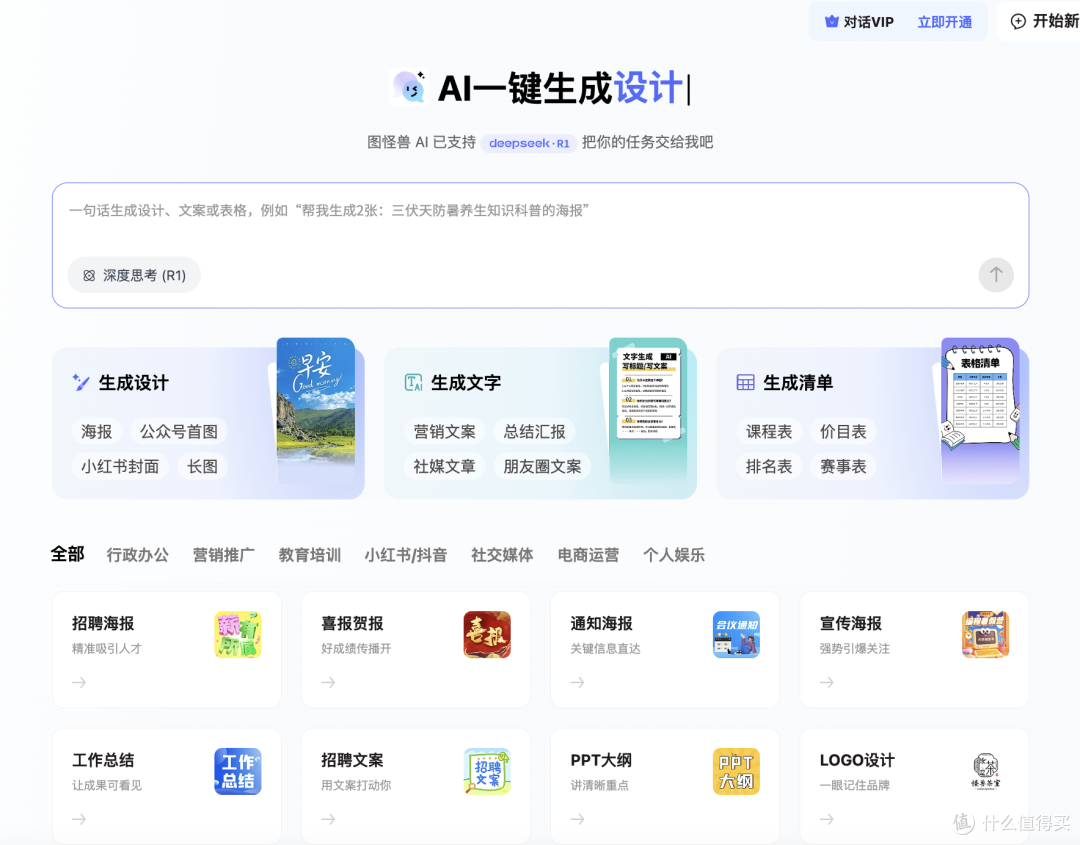Image resolution: width=1080 pixels, height=845 pixels.
Task: Choose the 总结汇报 chip
Action: [x=534, y=432]
